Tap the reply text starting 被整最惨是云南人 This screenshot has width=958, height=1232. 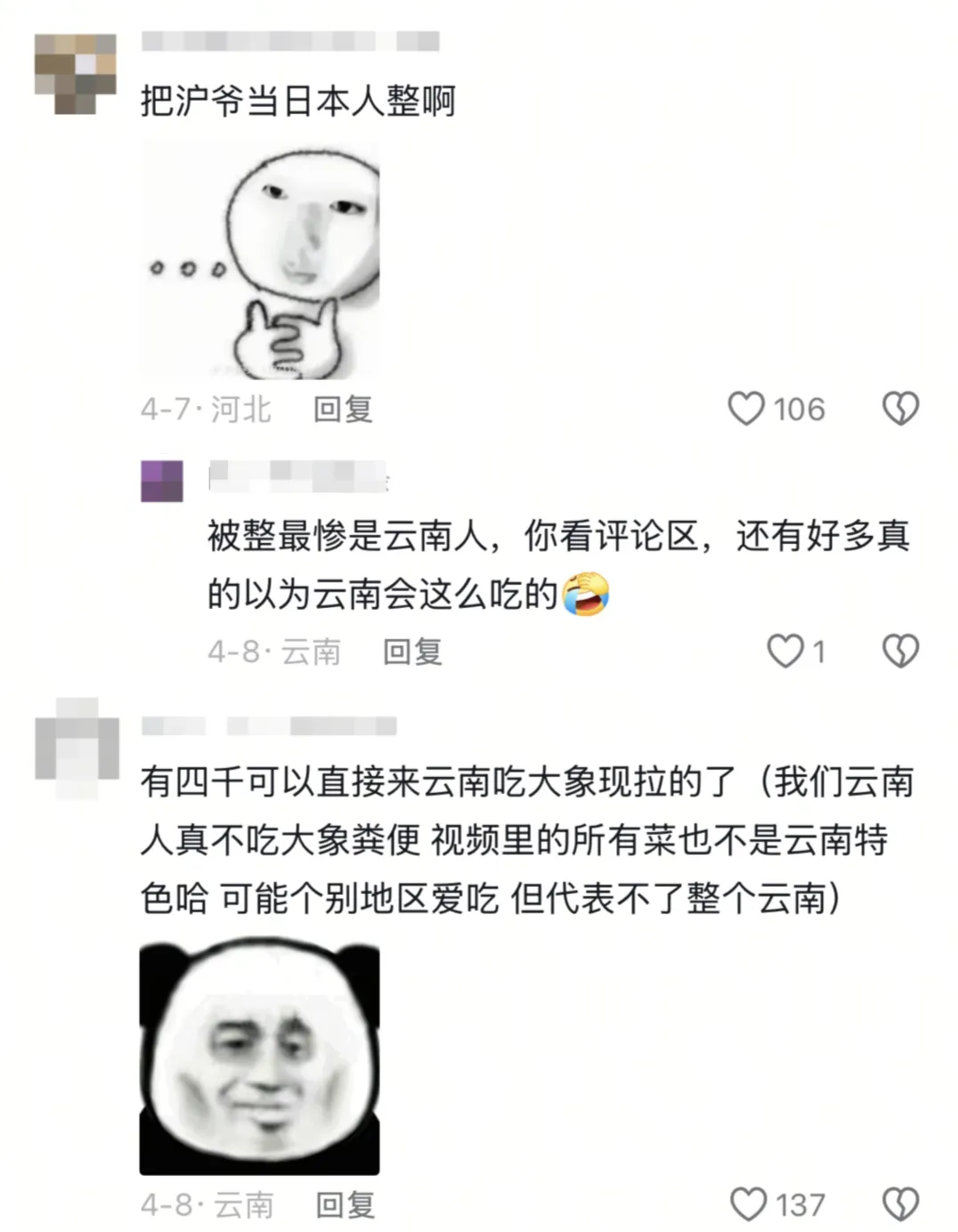(x=559, y=565)
